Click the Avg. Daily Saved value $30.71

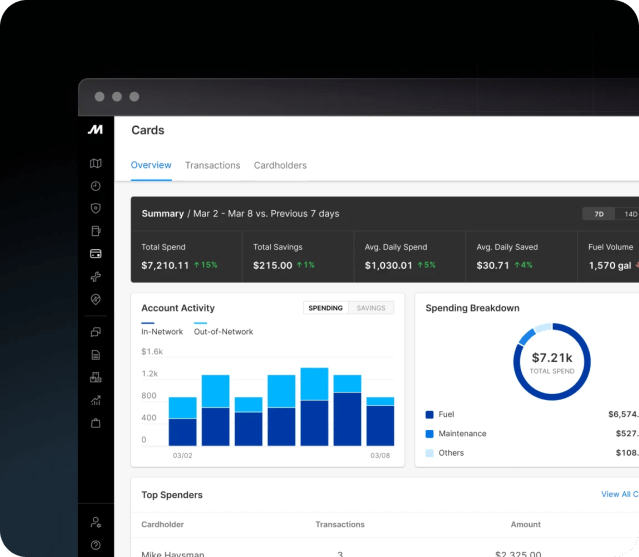(493, 265)
